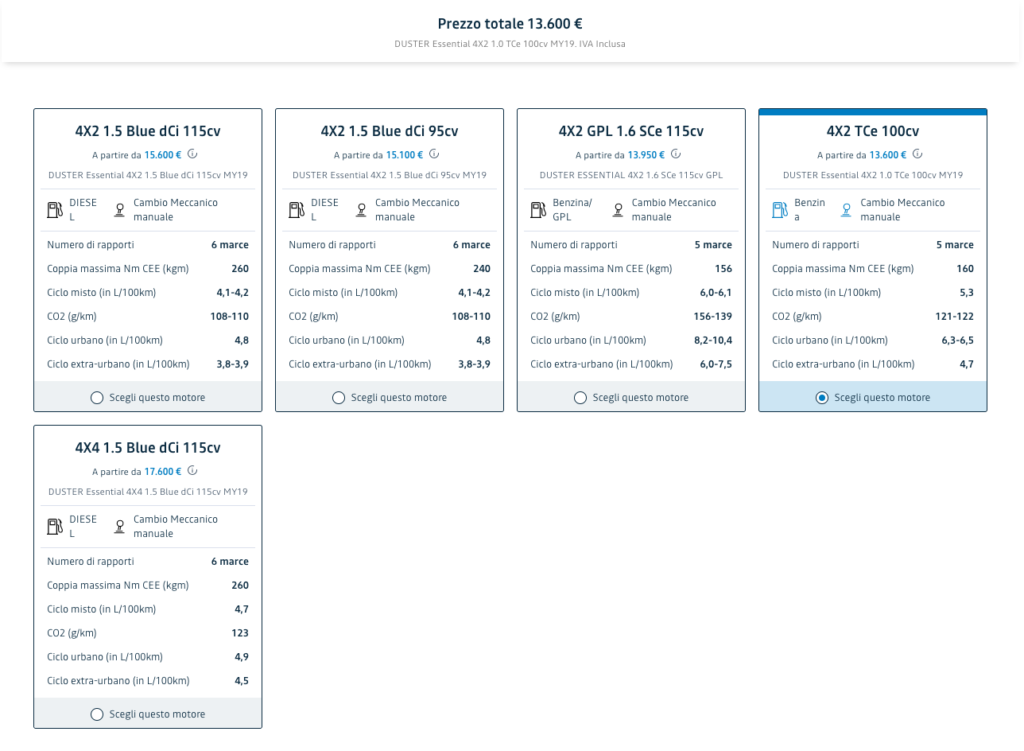Image resolution: width=1024 pixels, height=751 pixels.
Task: Click gearbox icon in 4X2 GPL 1.6 SCe card
Action: tap(618, 210)
